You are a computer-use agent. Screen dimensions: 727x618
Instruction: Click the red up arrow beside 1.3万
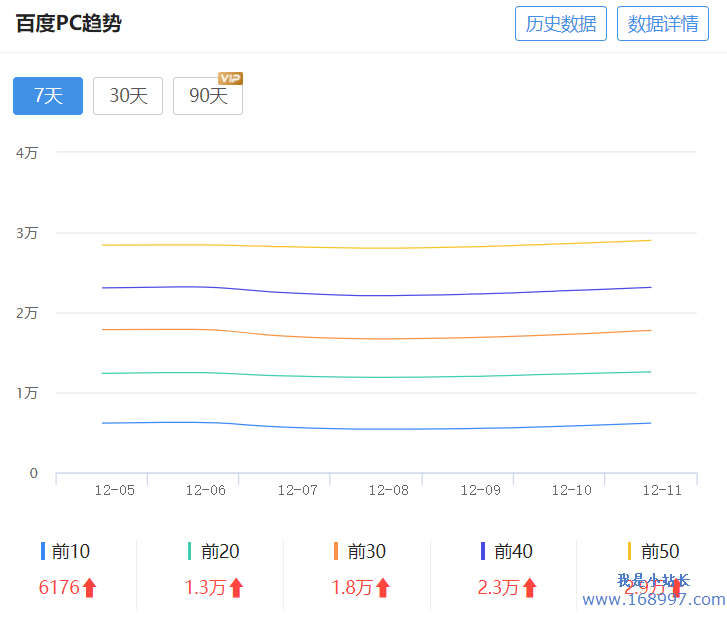pos(236,587)
